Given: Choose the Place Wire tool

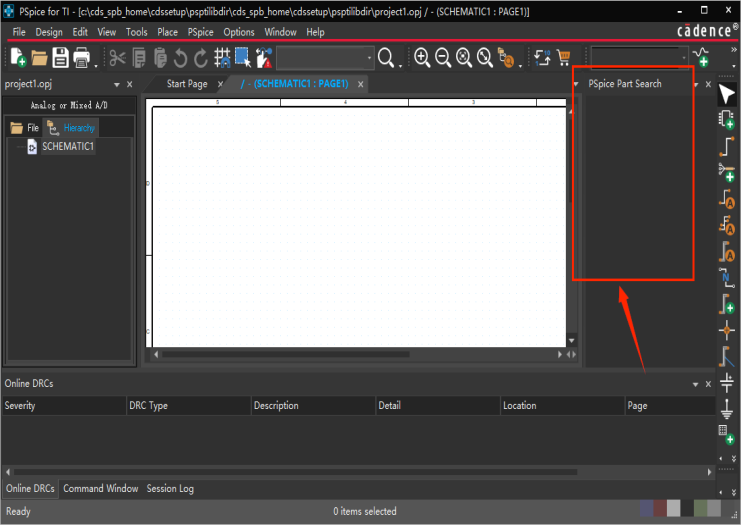Looking at the screenshot, I should pos(726,146).
